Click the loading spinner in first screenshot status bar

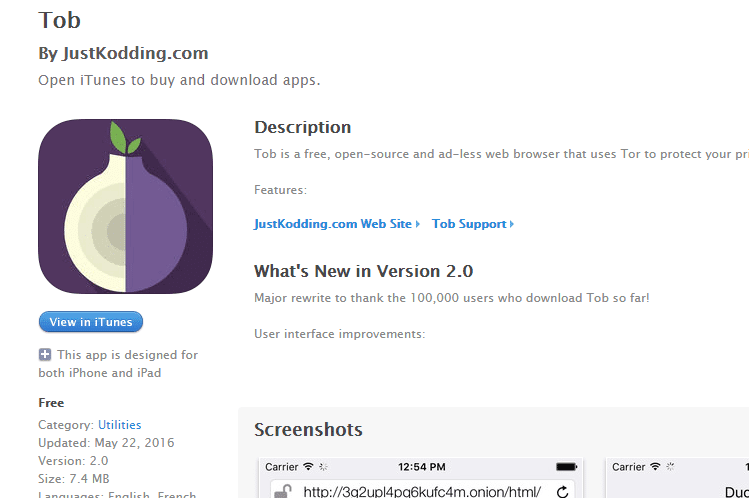point(323,466)
